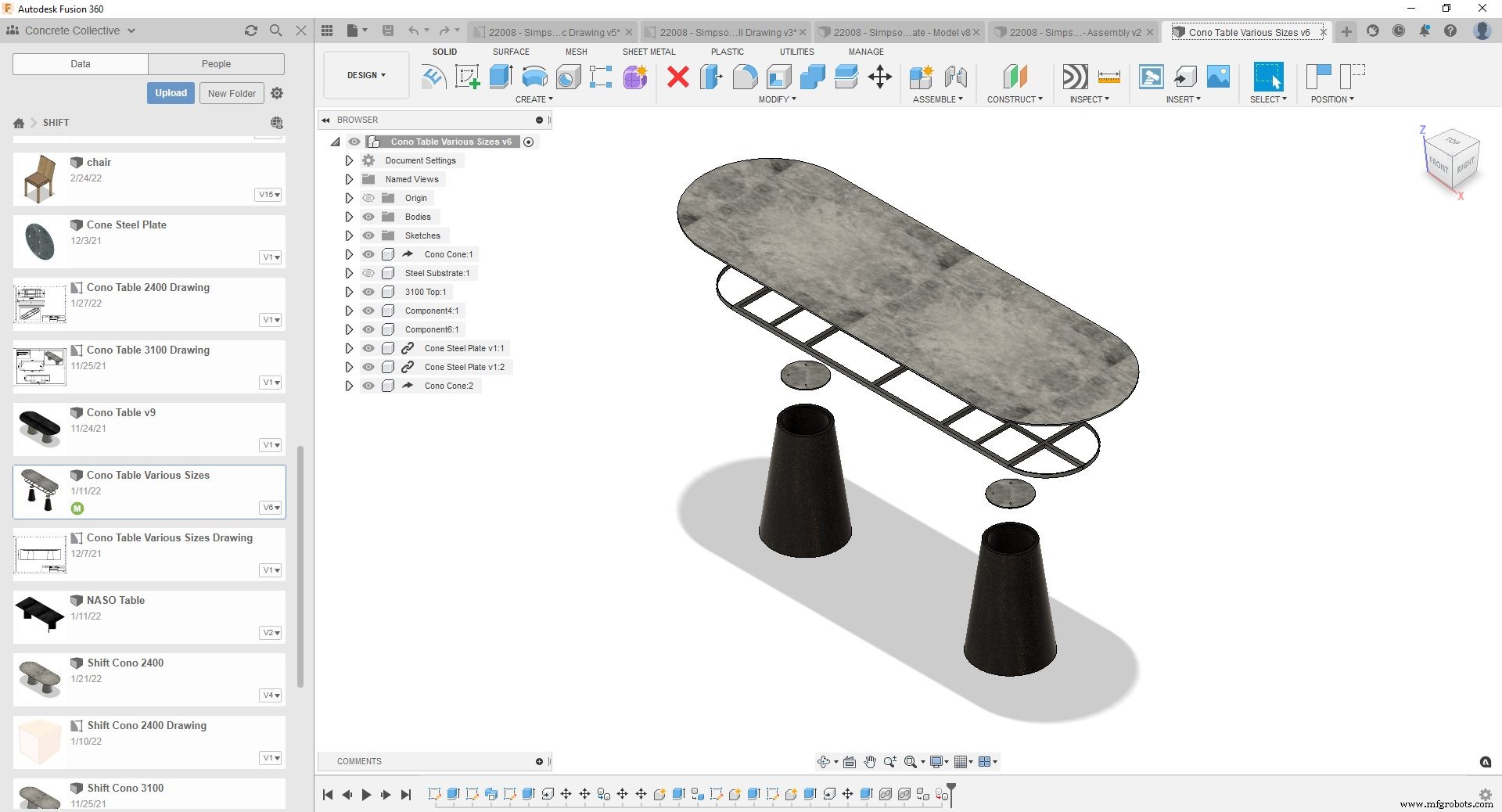Expand the Document Settings node
1502x812 pixels.
[349, 160]
